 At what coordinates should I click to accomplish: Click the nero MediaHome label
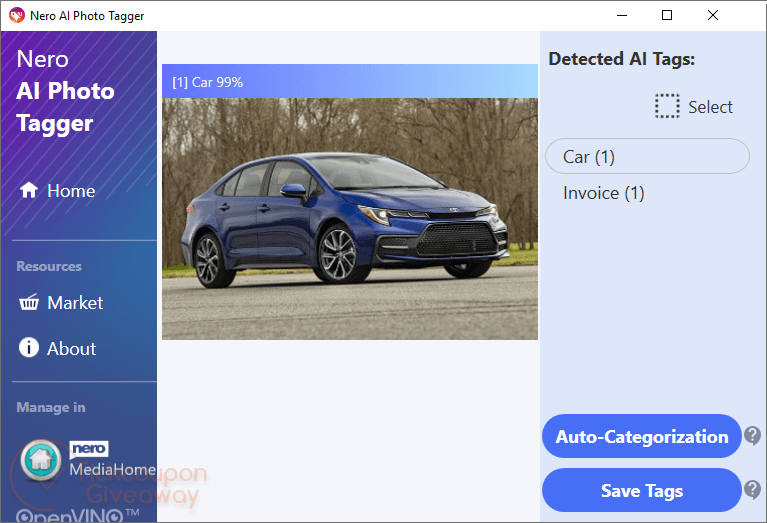point(112,460)
